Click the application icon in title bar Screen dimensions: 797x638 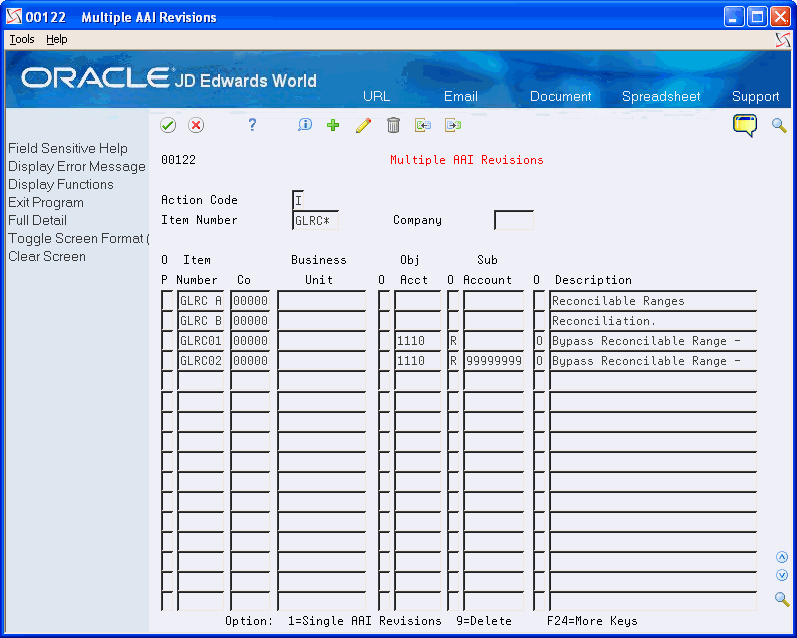[x=14, y=17]
